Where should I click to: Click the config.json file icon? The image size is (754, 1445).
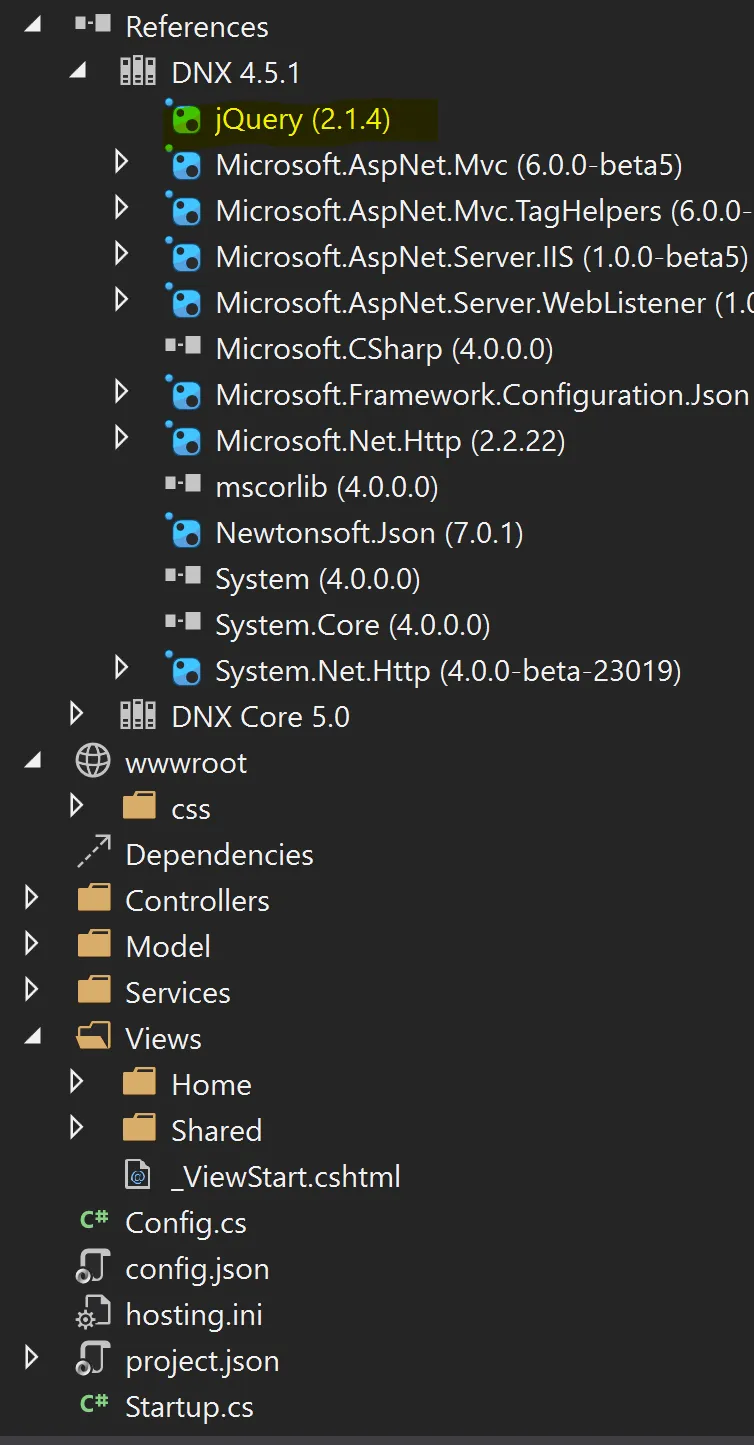click(x=93, y=1268)
